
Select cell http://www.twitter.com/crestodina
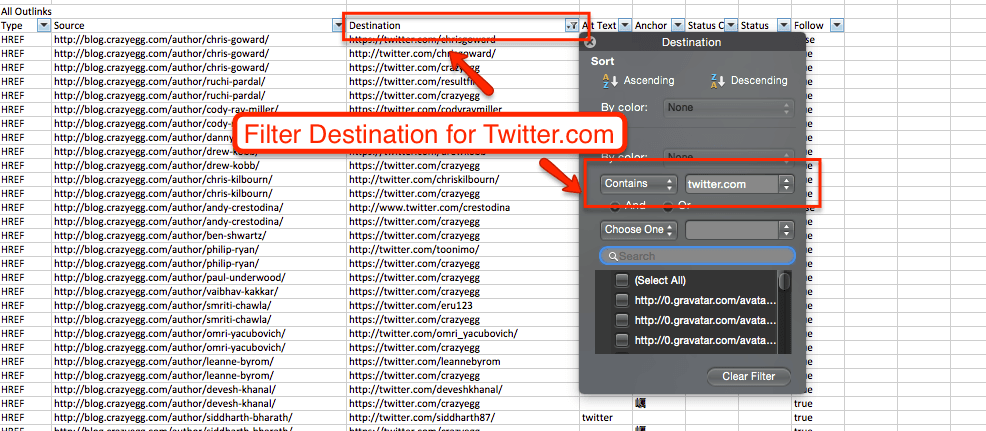[x=463, y=208]
